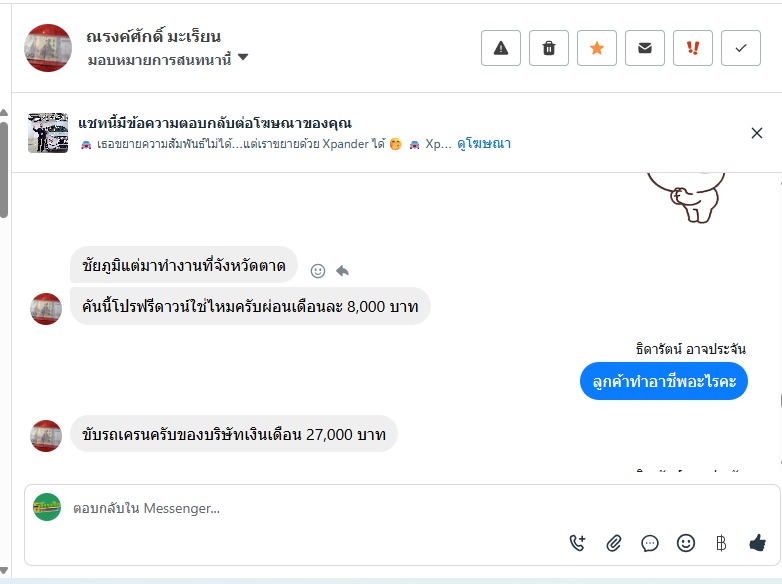Click the baht payment request icon
The width and height of the screenshot is (782, 584).
721,543
